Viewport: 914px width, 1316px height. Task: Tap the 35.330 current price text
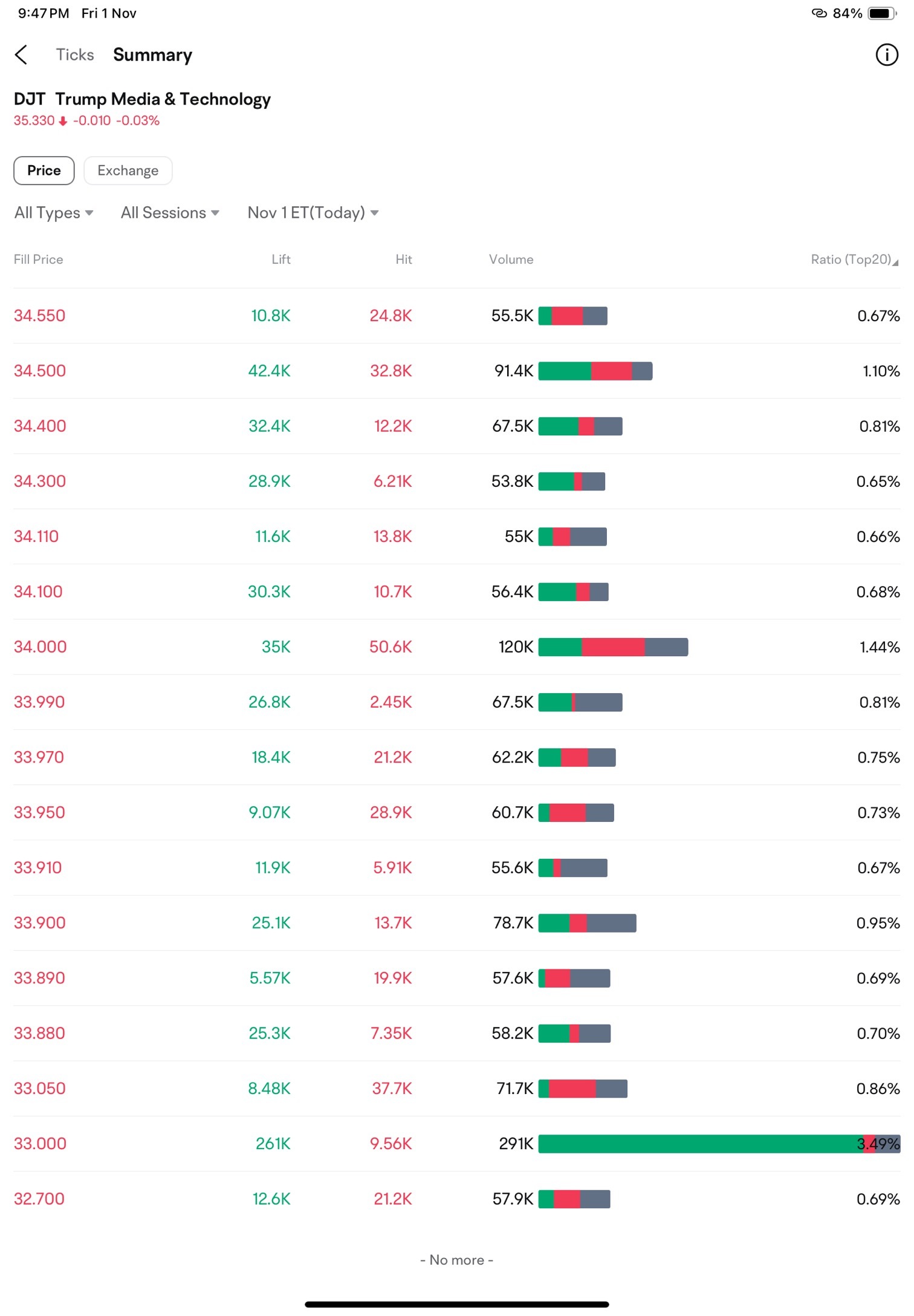click(x=34, y=121)
